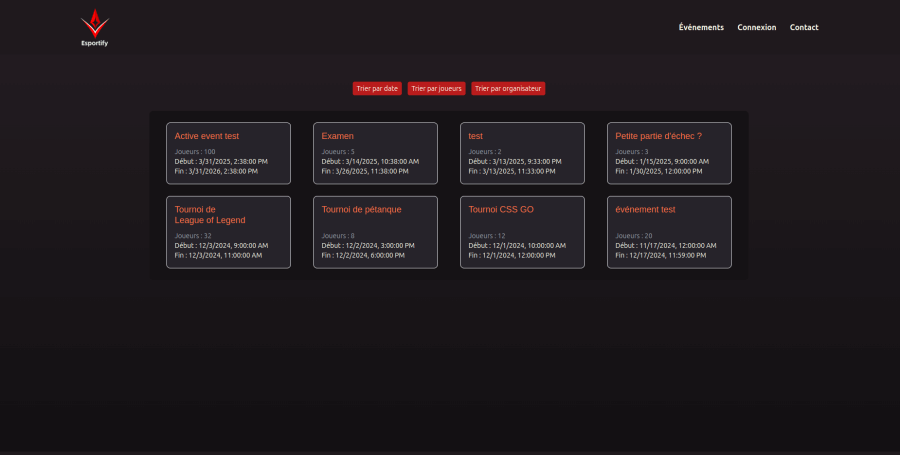Click Début : 3/31/2025, 2:38:00 PM

221,161
